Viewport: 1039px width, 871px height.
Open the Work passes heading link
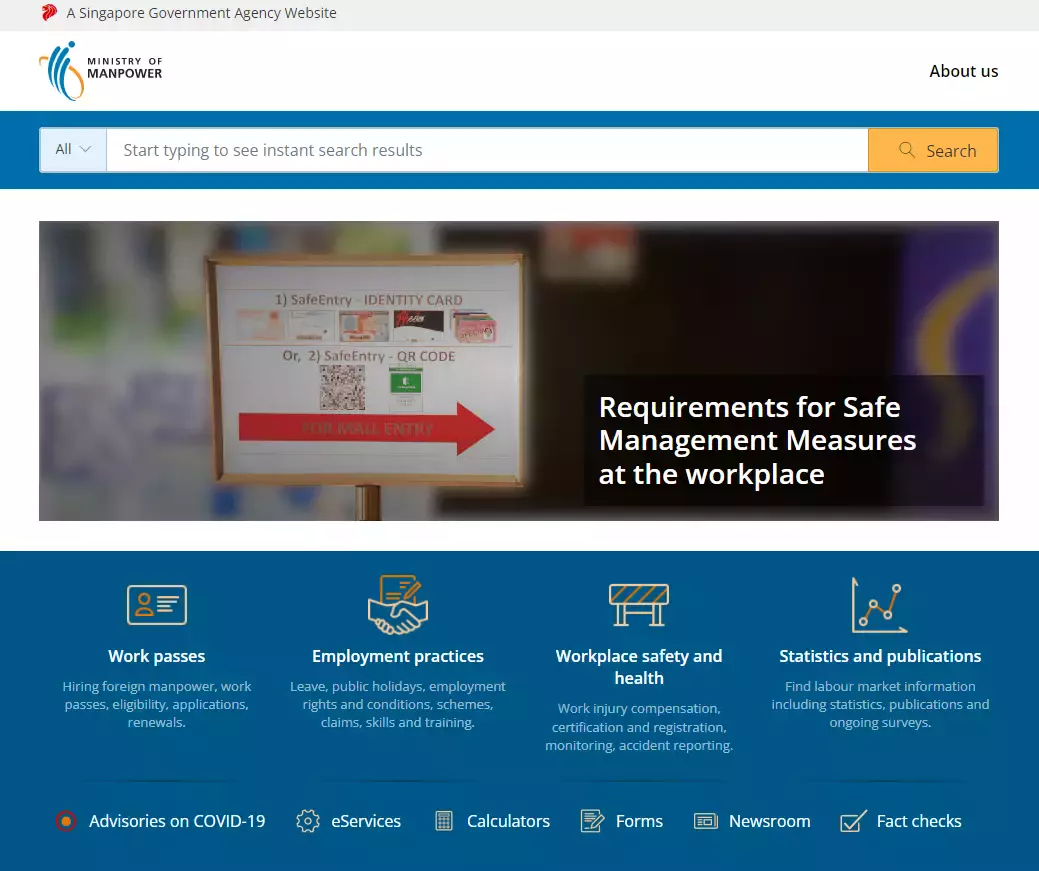click(x=157, y=656)
